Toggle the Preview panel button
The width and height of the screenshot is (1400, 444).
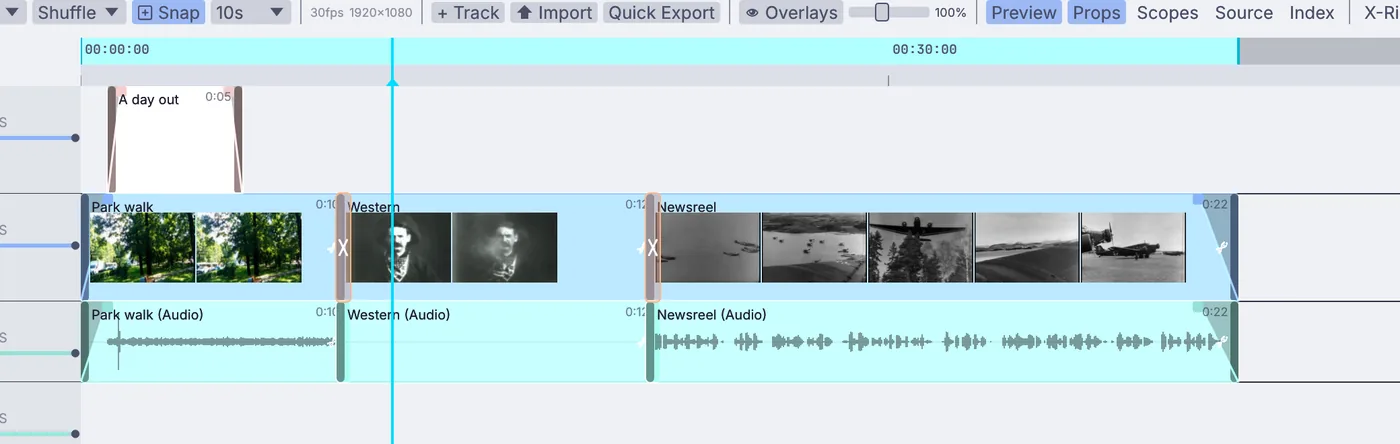(1023, 13)
